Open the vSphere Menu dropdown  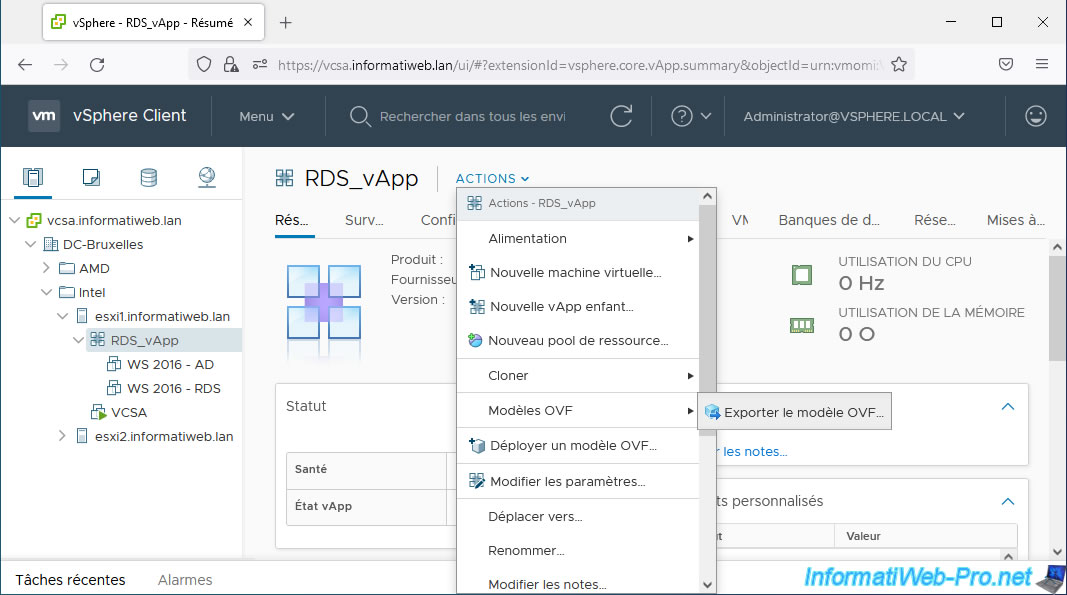click(267, 116)
